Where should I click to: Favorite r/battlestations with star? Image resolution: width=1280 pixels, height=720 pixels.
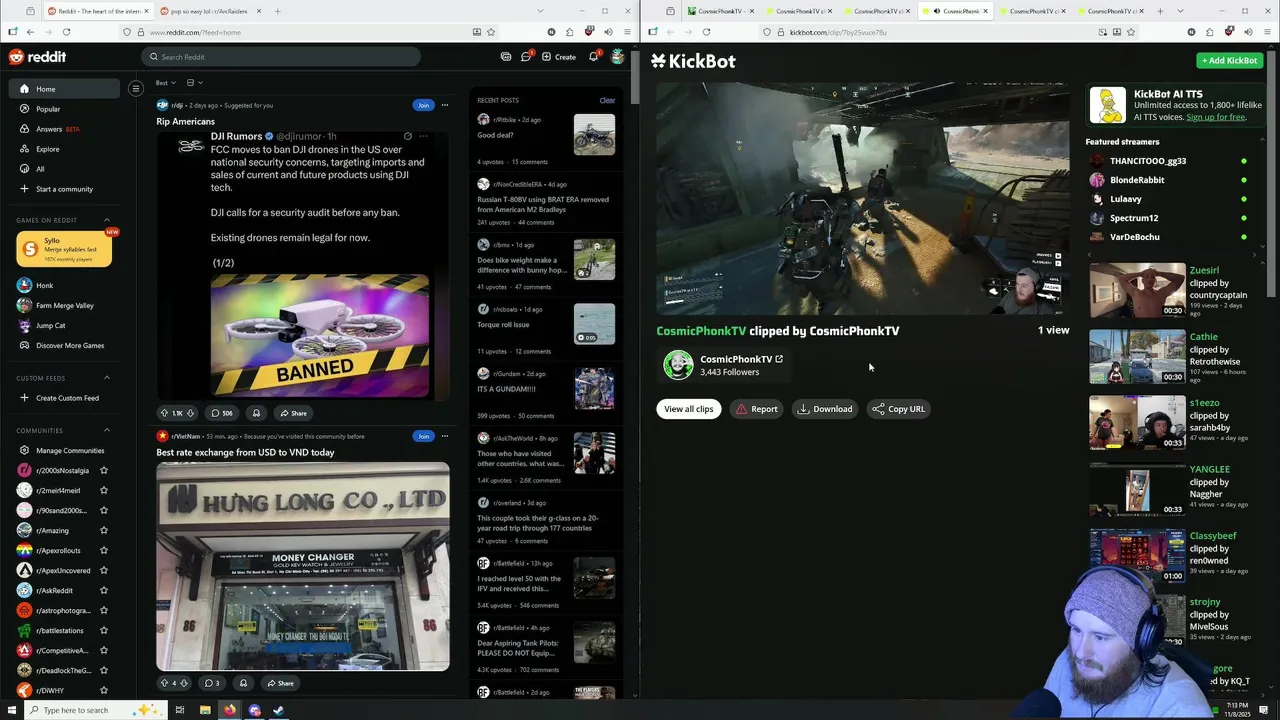[x=104, y=630]
